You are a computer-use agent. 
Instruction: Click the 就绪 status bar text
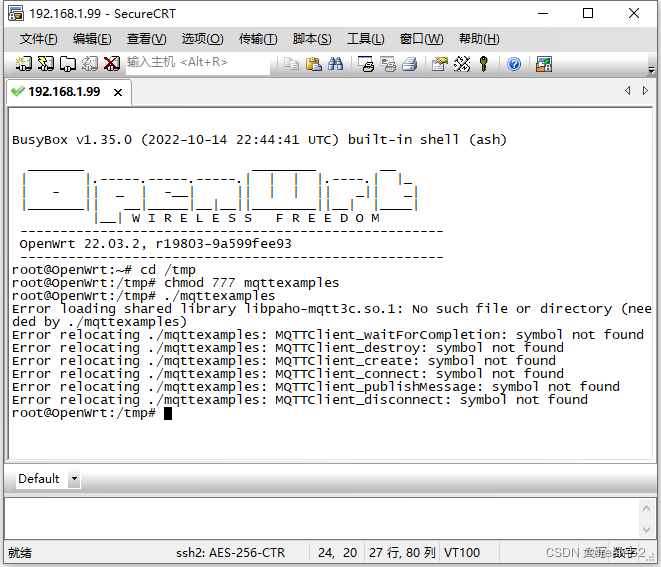(x=20, y=553)
